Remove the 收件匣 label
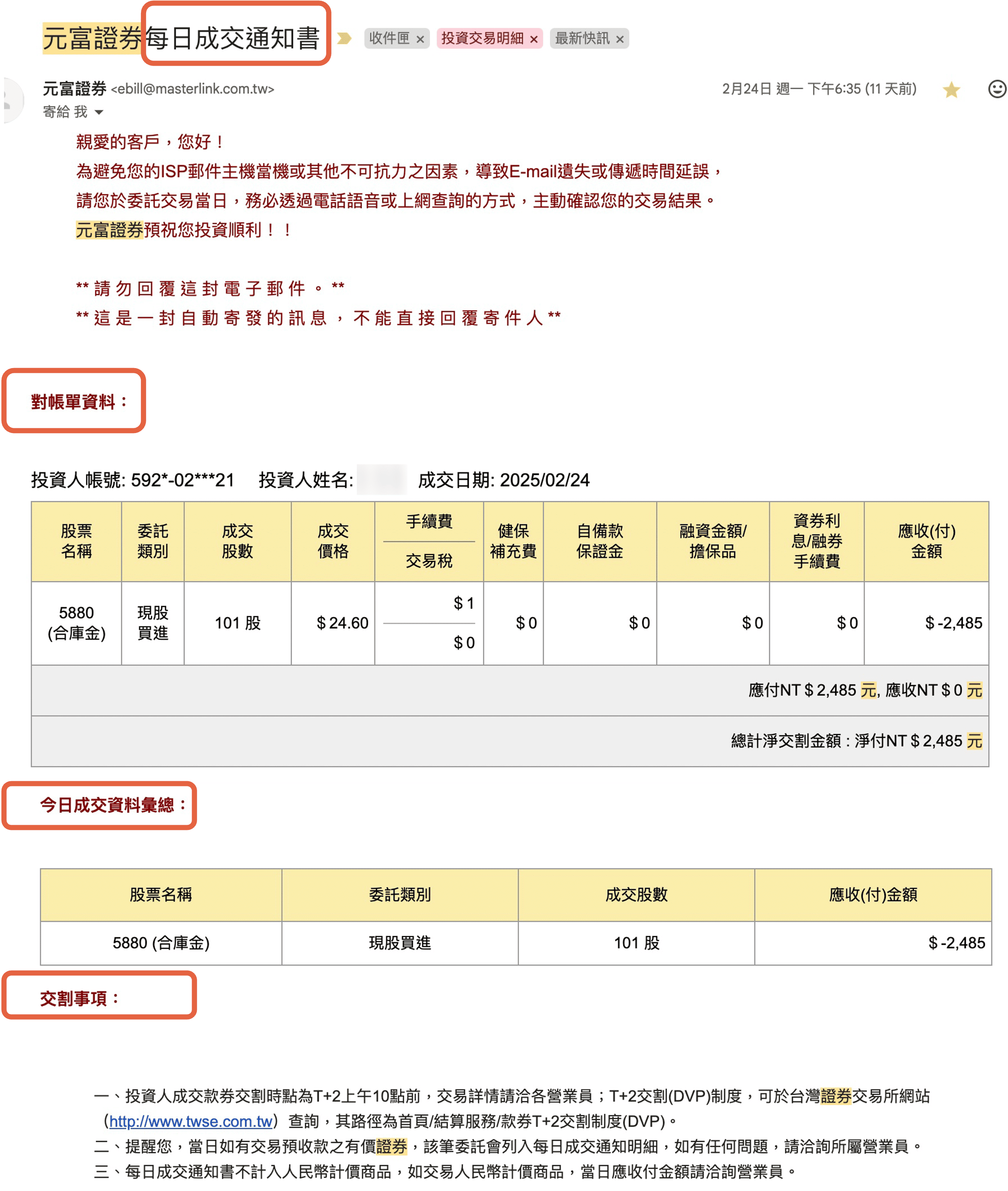 pos(420,39)
